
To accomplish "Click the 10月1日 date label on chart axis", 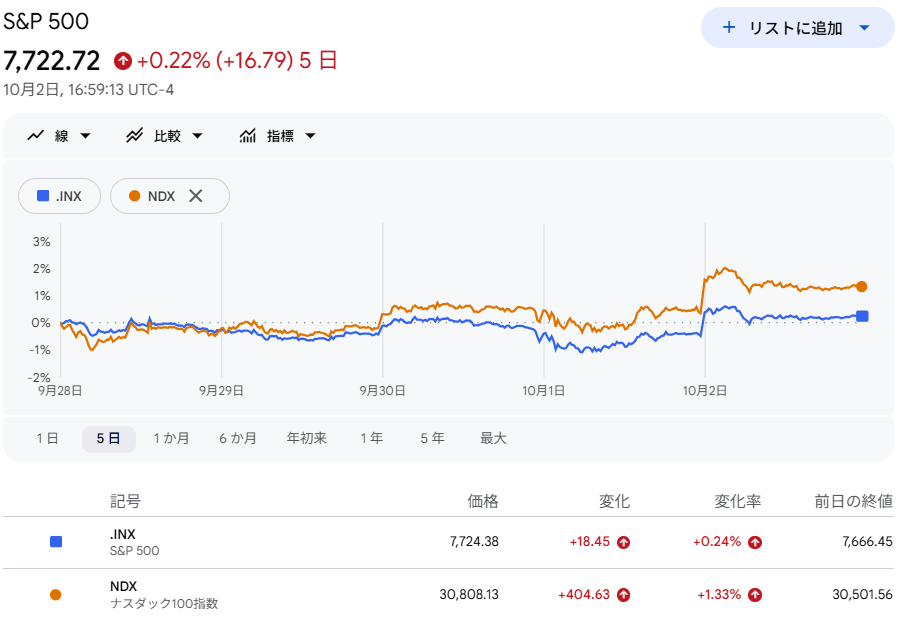I will coord(544,391).
